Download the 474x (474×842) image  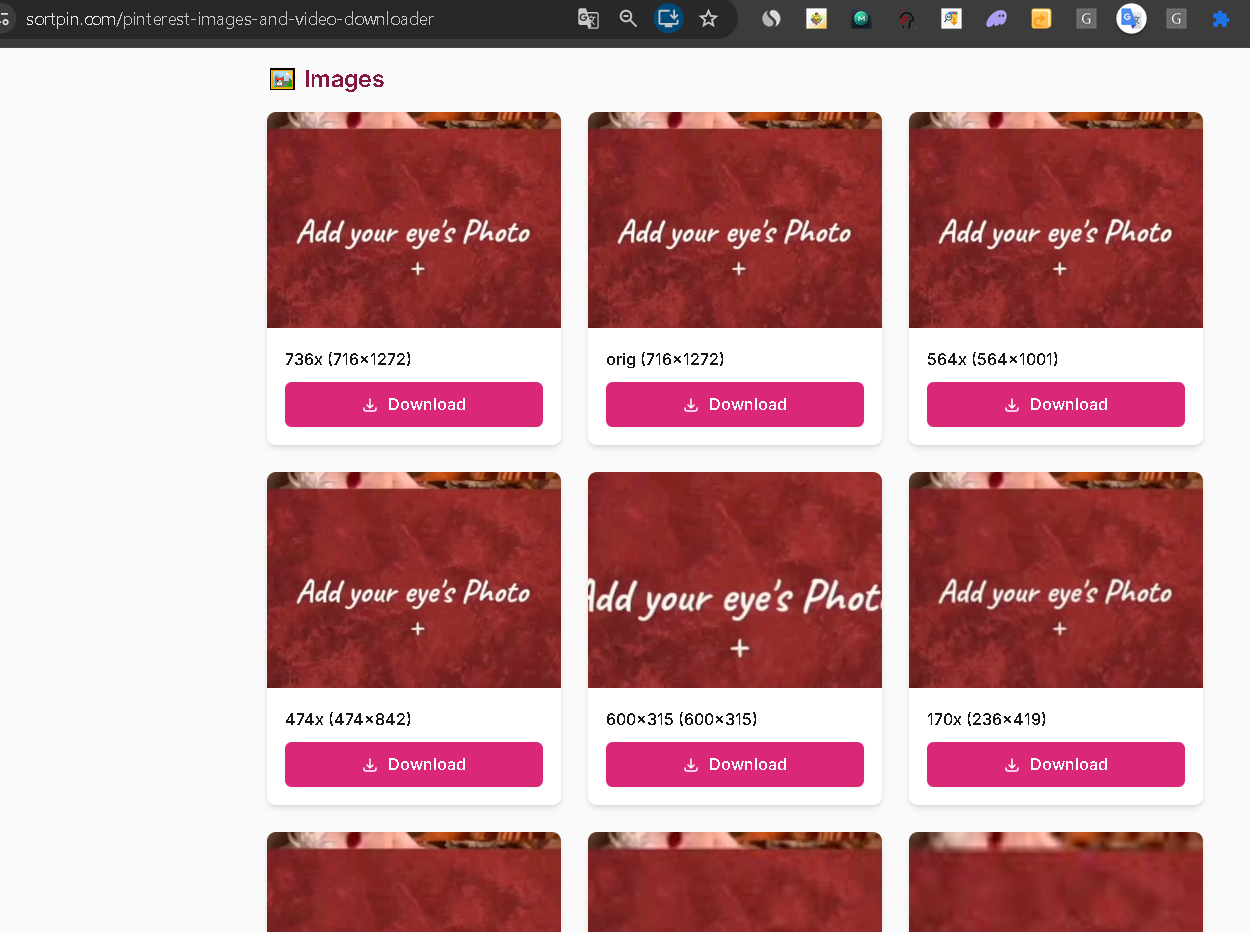point(414,764)
